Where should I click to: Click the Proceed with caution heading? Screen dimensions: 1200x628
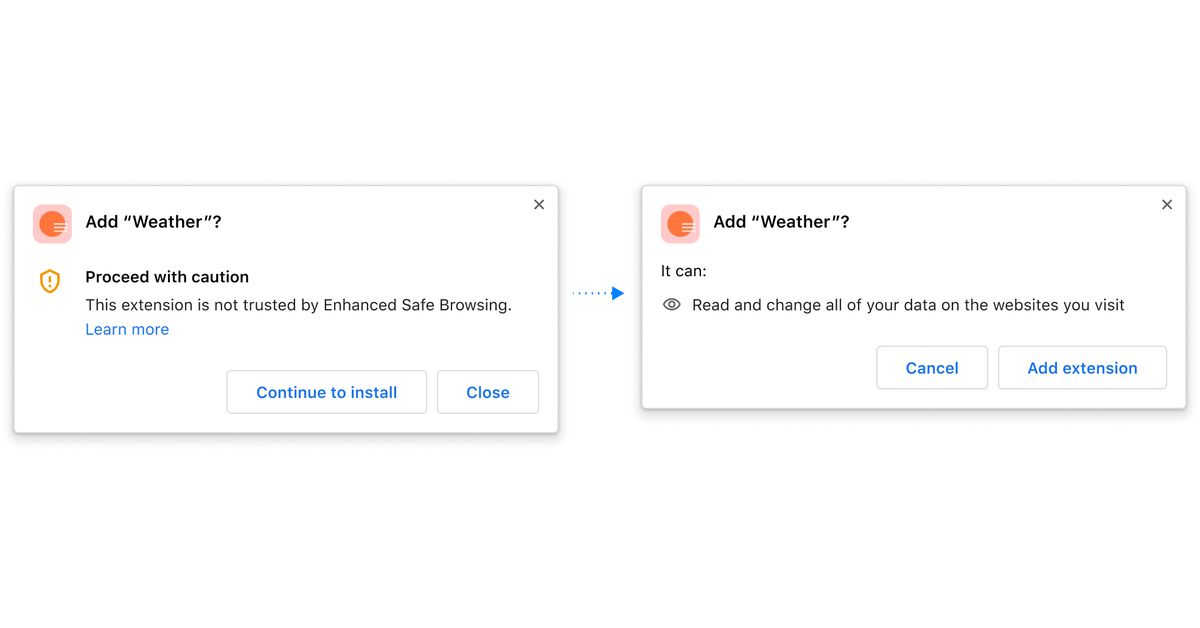167,277
